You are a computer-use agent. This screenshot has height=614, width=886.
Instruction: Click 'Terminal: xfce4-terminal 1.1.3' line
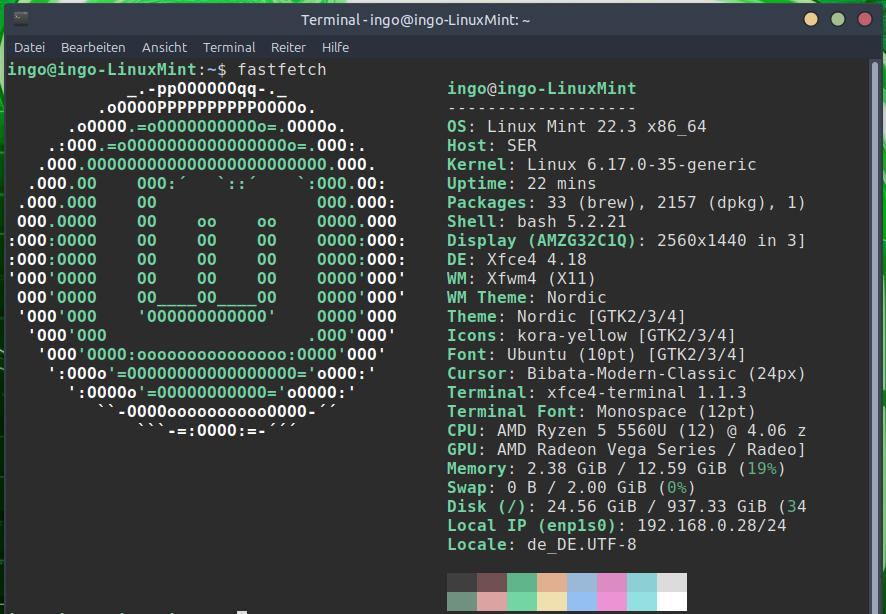(x=597, y=393)
